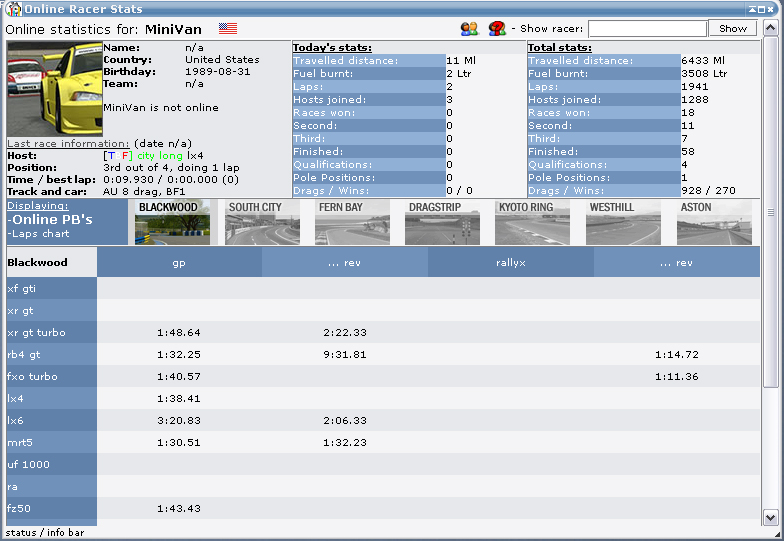Click the vertical scrollbar thumb

770,212
